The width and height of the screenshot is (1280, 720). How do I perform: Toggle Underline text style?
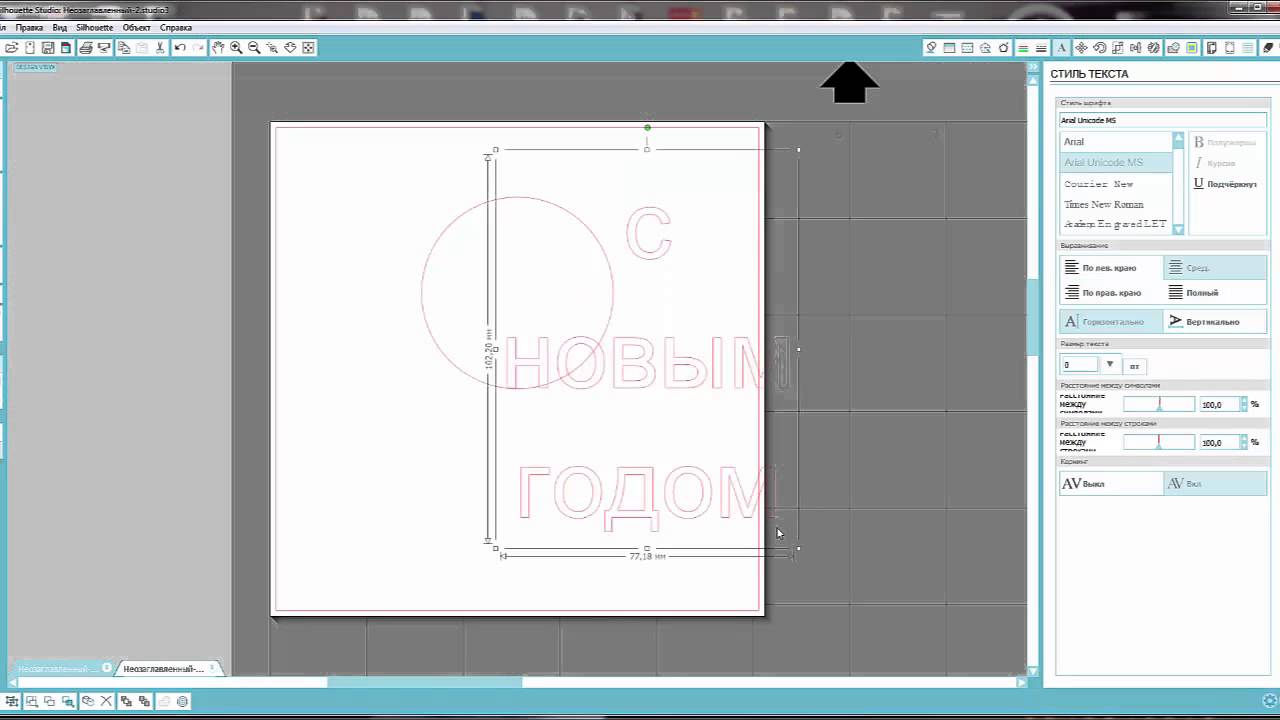pyautogui.click(x=1224, y=184)
